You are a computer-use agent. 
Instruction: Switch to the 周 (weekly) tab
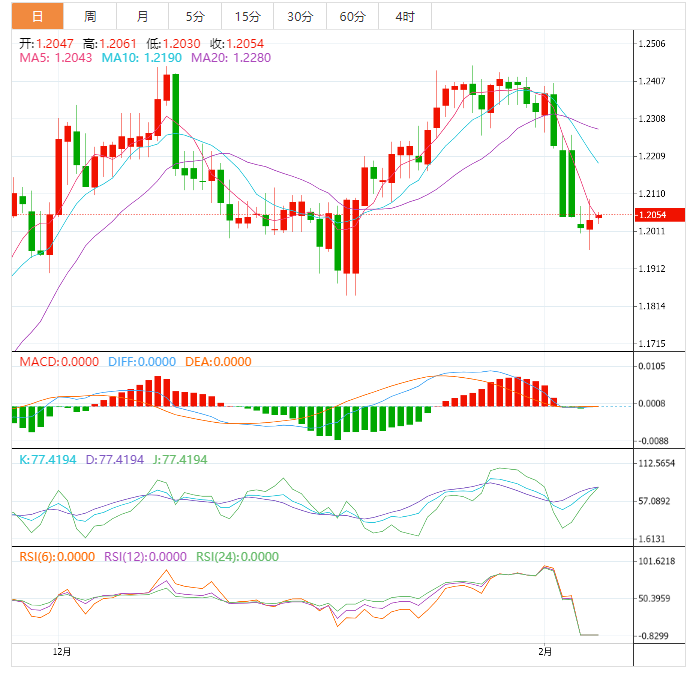[x=90, y=16]
